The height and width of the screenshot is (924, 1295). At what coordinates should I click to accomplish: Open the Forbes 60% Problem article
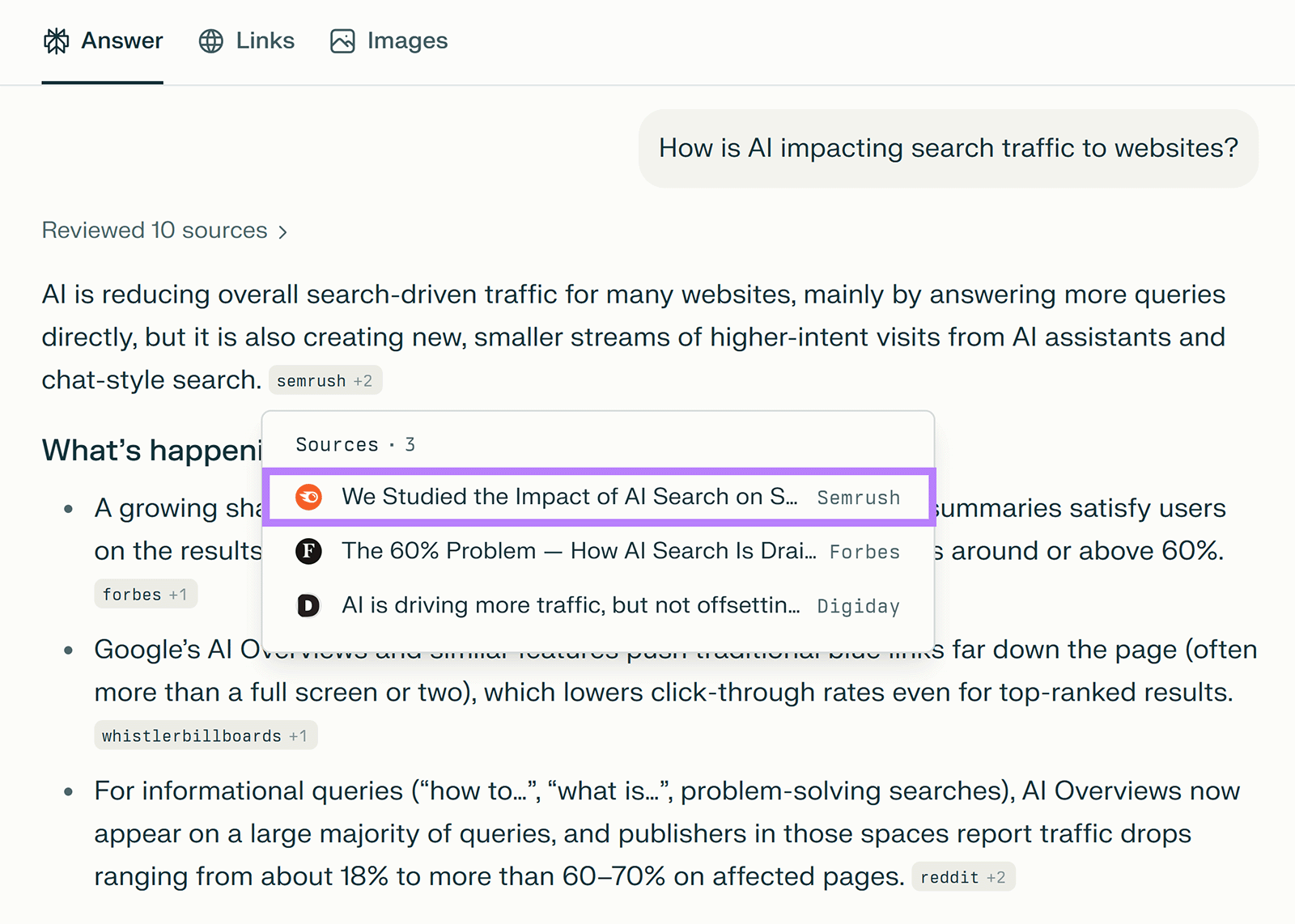point(580,551)
